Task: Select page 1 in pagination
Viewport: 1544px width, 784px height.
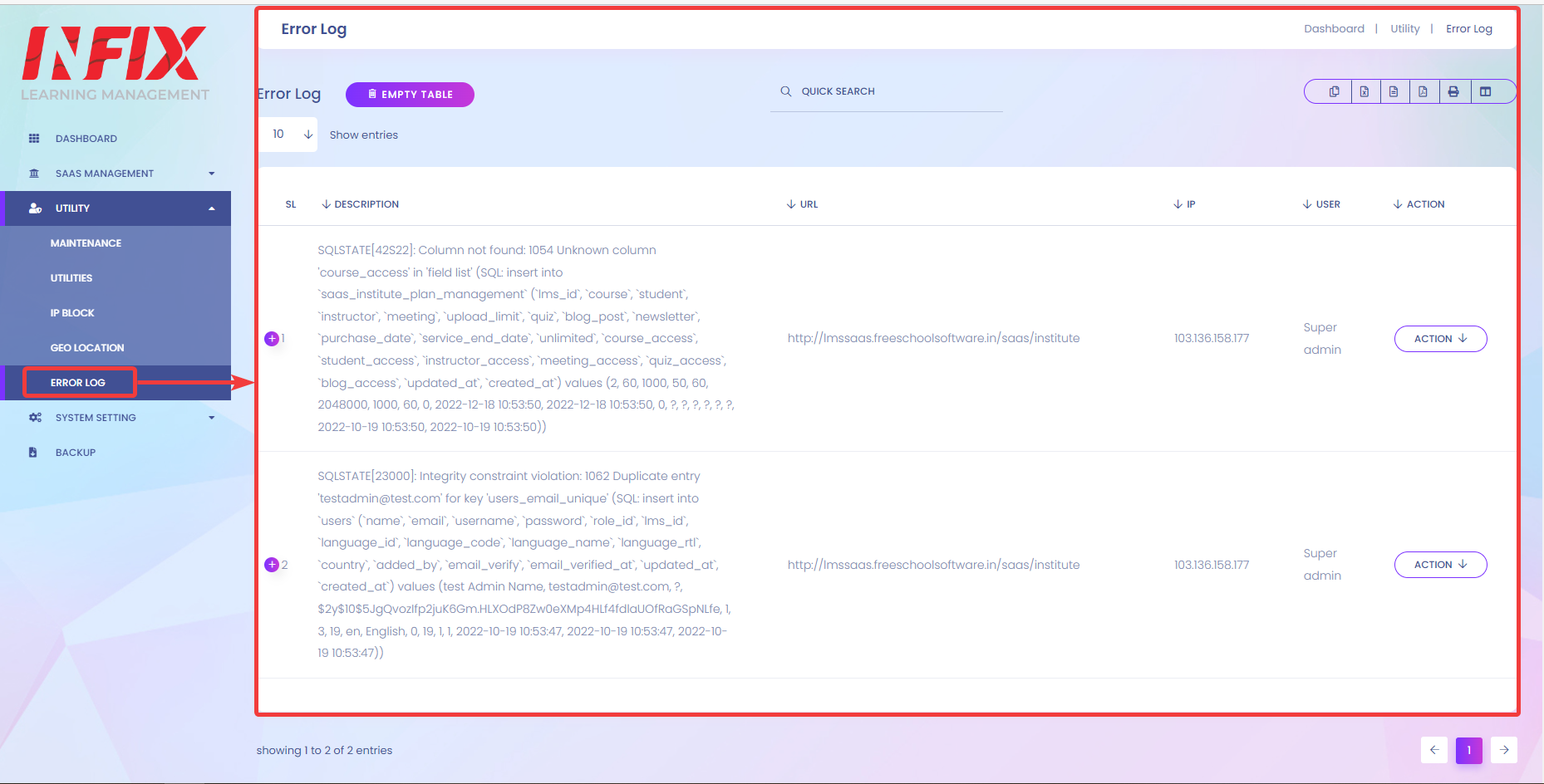Action: (1469, 750)
